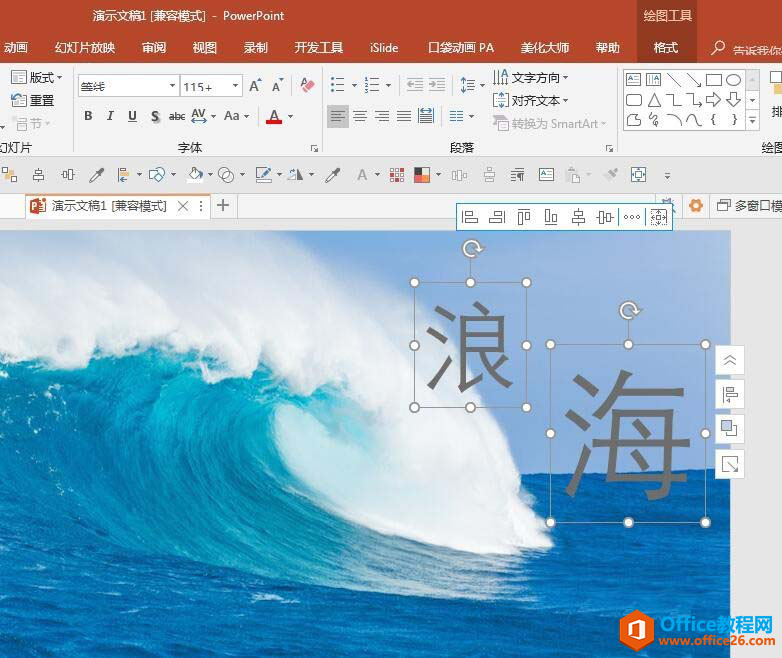
Task: Justify the paragraph text
Action: pyautogui.click(x=404, y=117)
